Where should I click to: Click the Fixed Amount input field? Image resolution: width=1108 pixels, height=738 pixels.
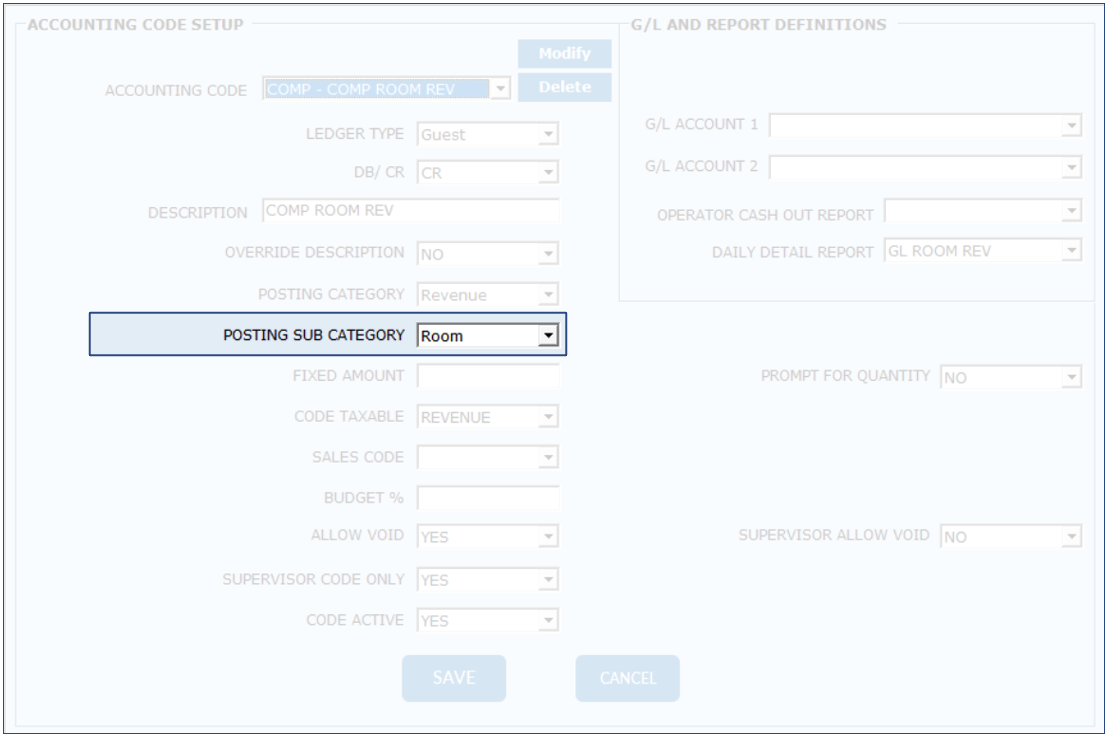pos(488,377)
